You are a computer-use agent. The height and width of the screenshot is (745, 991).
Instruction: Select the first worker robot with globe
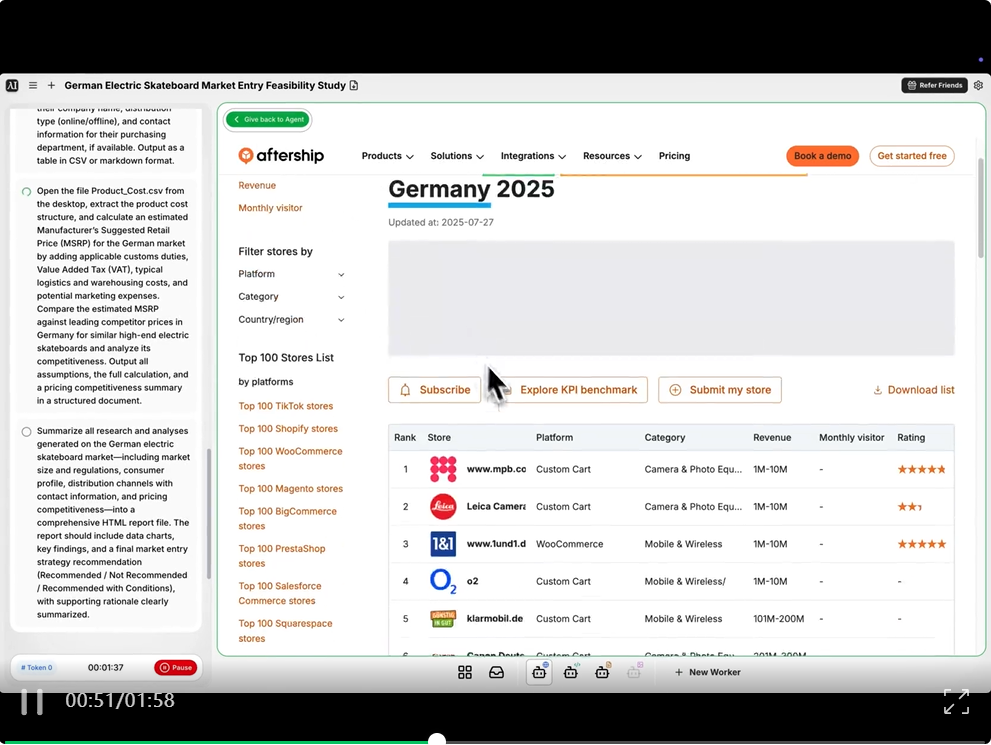(539, 672)
